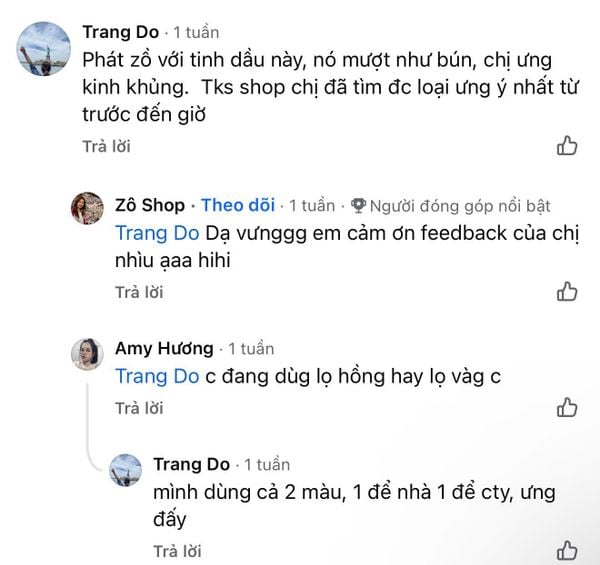The height and width of the screenshot is (565, 600).
Task: Open Trang Do's small avatar in nested reply
Action: coord(125,467)
